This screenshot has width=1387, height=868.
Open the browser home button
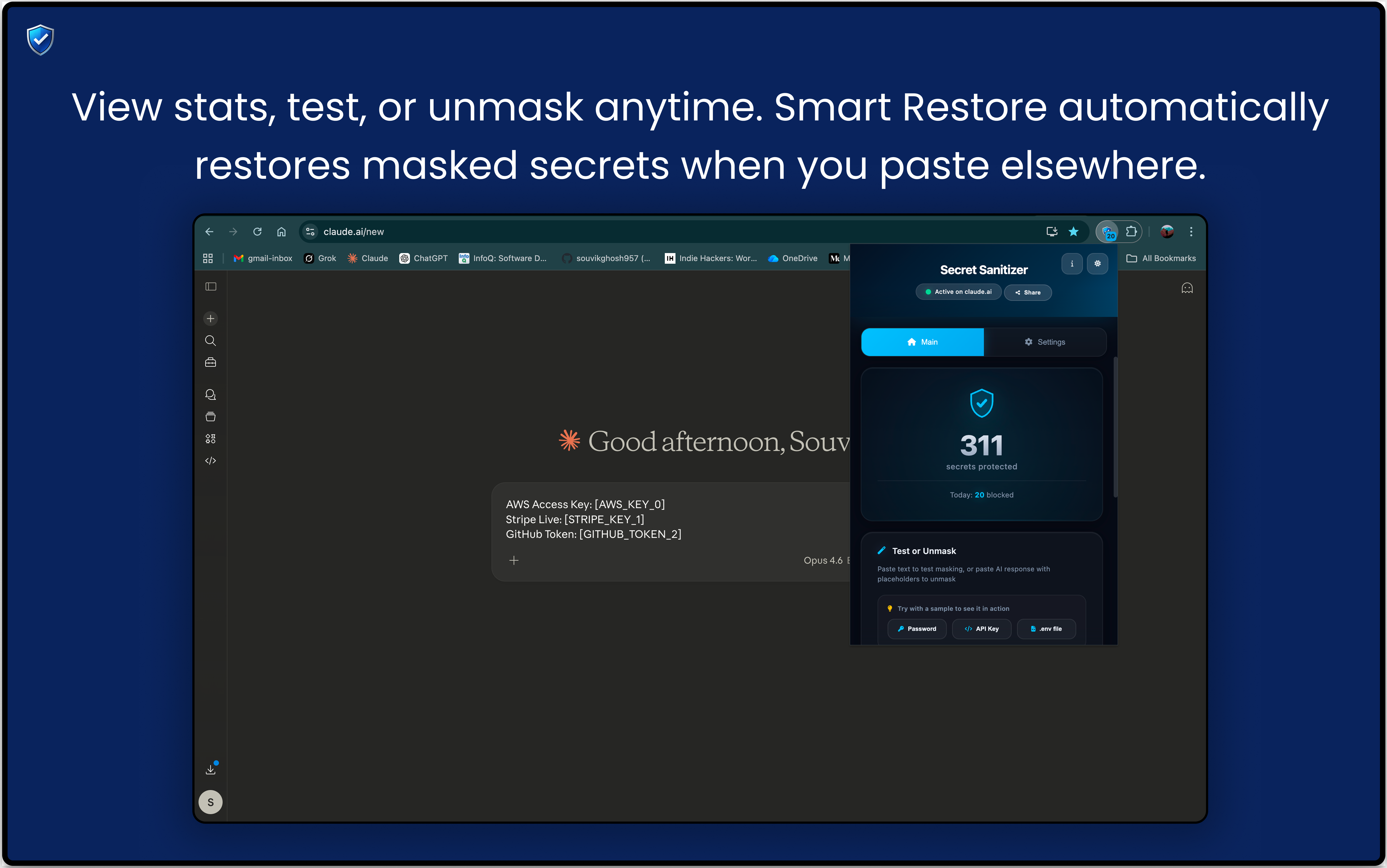(x=281, y=231)
